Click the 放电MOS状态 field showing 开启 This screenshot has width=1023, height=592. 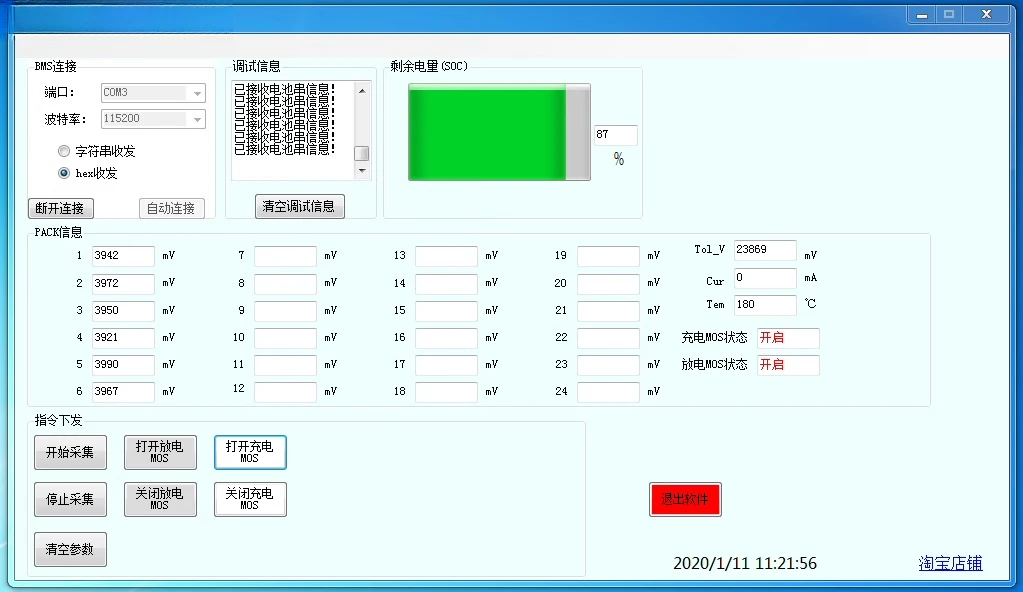point(787,365)
